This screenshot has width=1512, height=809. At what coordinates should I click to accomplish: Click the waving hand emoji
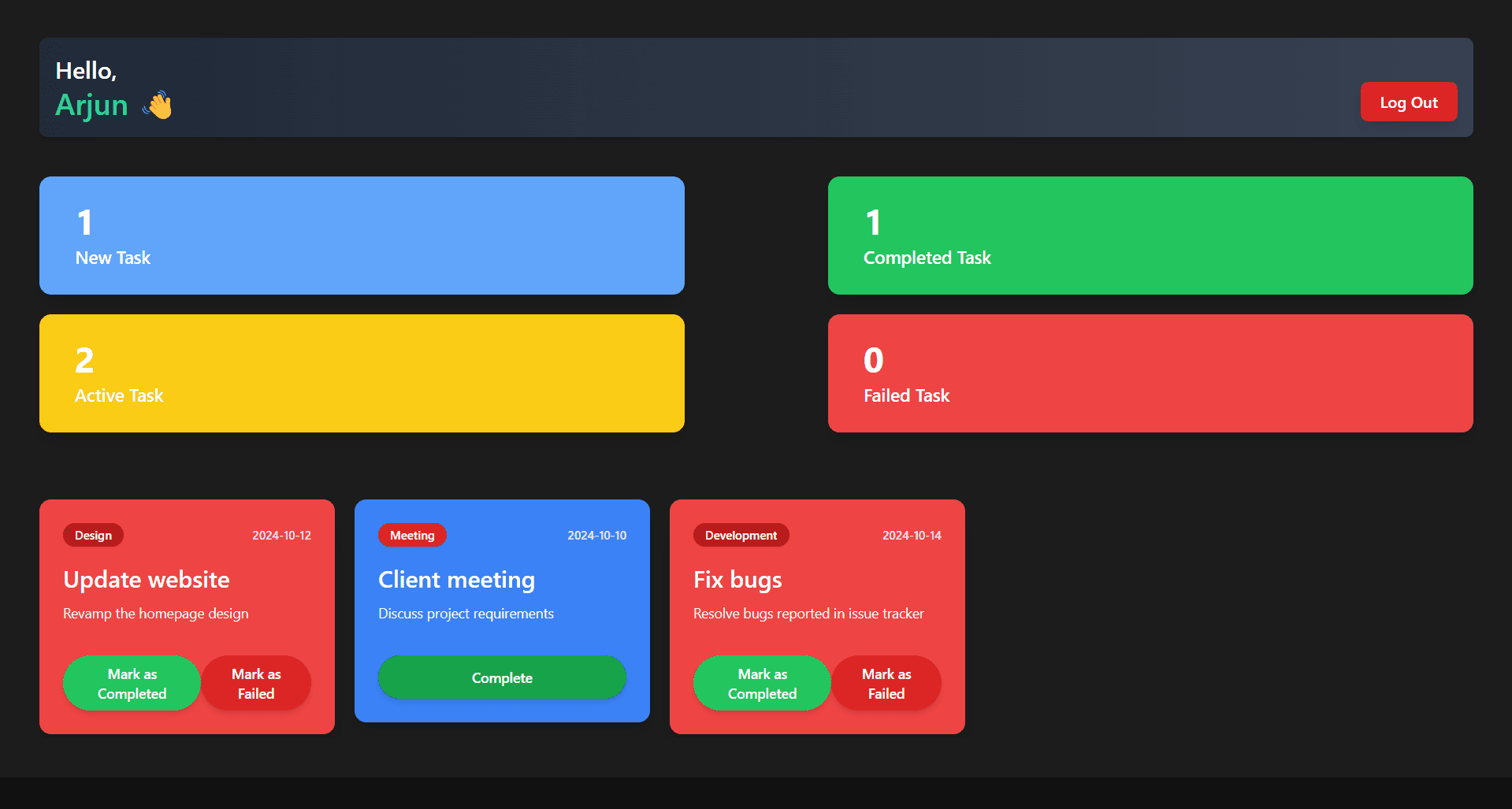point(158,105)
